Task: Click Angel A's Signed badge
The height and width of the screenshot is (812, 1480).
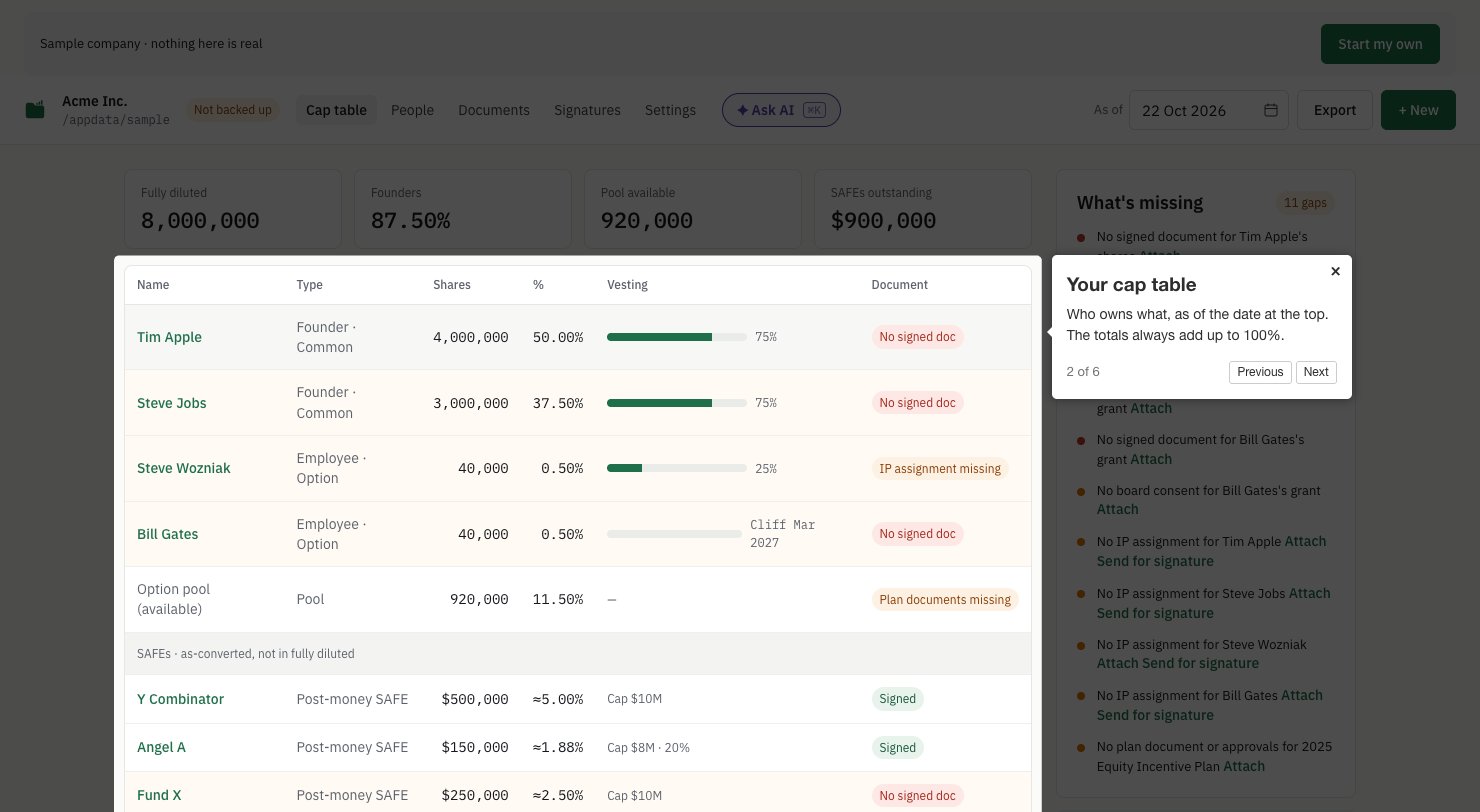Action: click(x=897, y=747)
